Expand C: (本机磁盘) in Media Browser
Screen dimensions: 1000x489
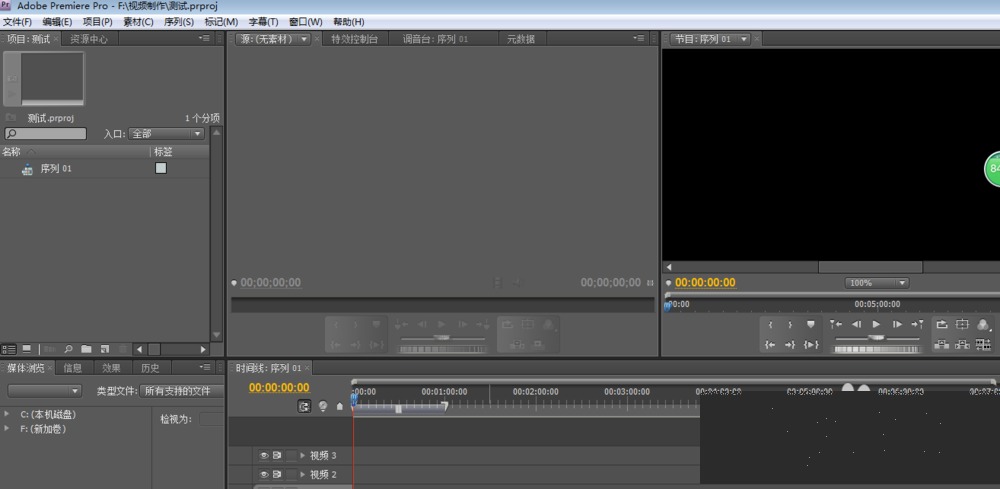[7, 414]
